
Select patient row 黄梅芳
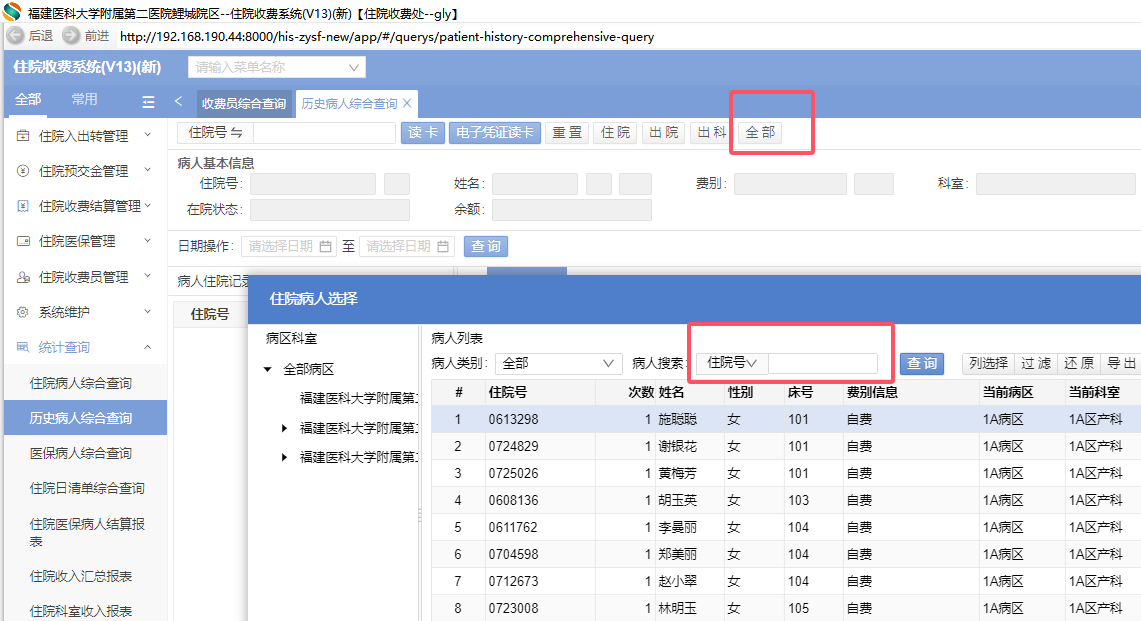pyautogui.click(x=786, y=473)
